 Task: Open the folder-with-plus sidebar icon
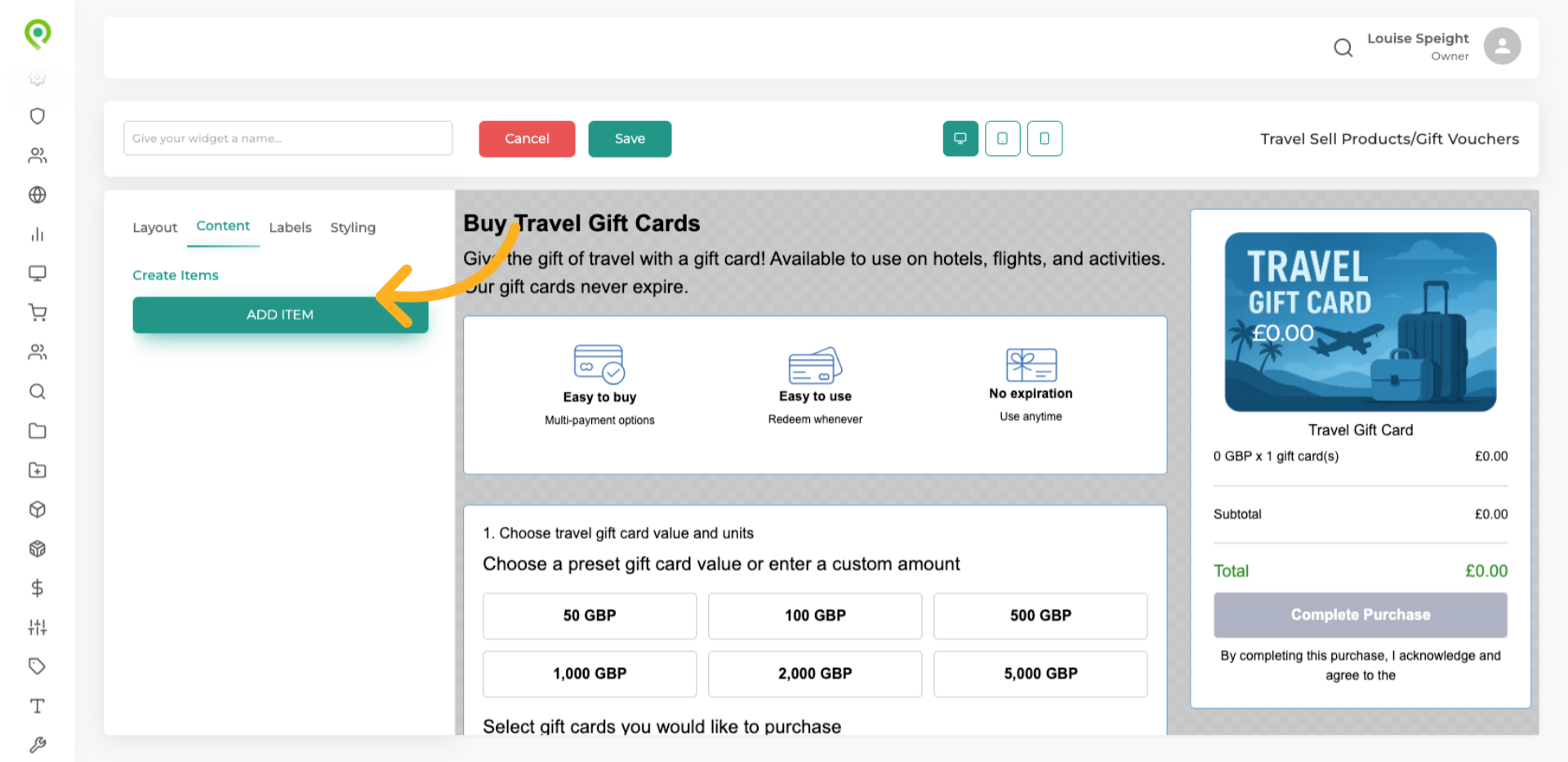[38, 470]
